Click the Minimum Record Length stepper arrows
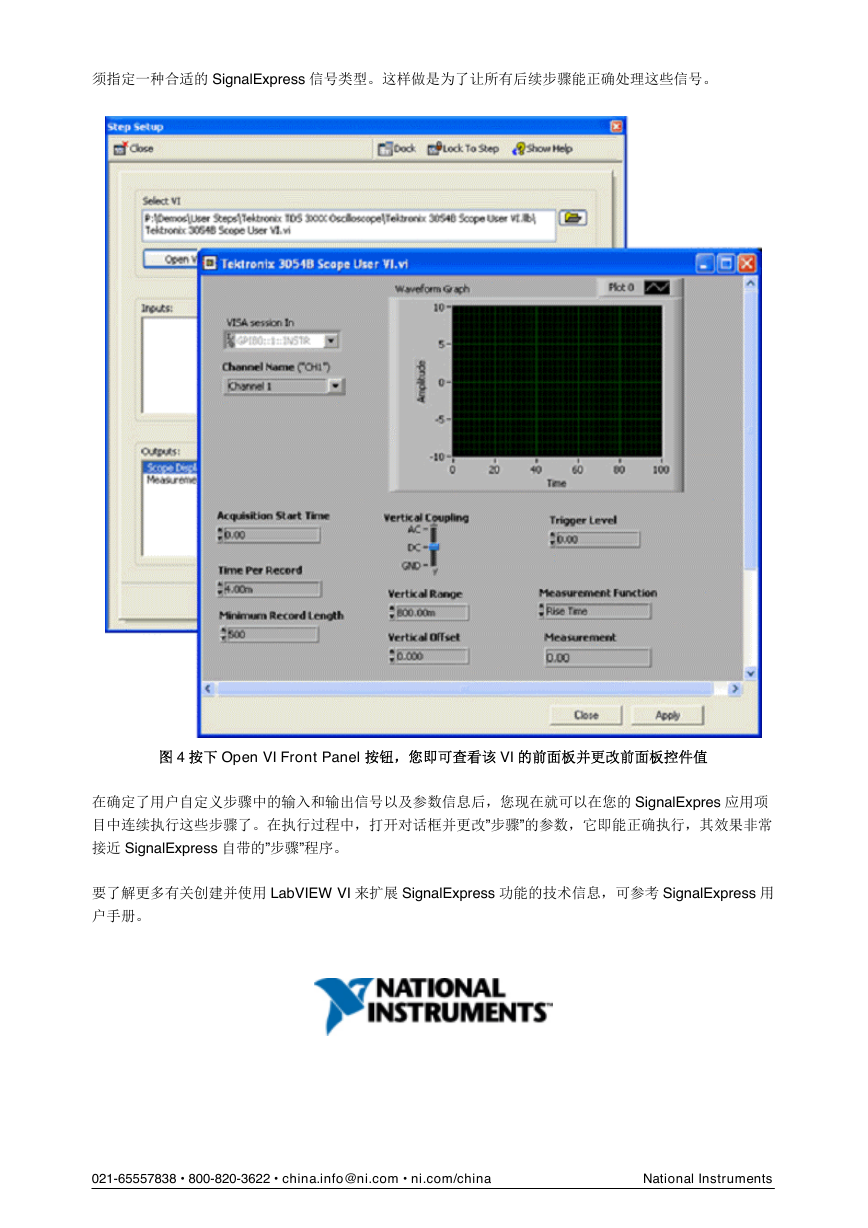The image size is (868, 1228). (x=223, y=634)
